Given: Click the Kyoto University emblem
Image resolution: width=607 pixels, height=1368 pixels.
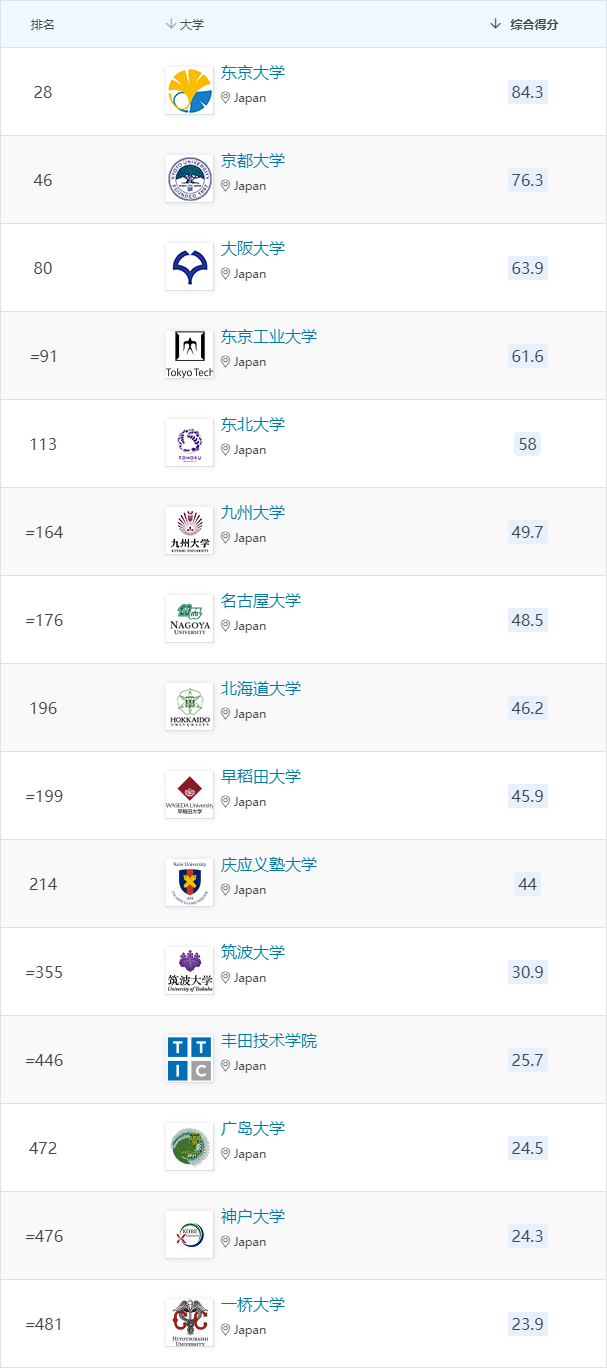Looking at the screenshot, I should point(189,179).
